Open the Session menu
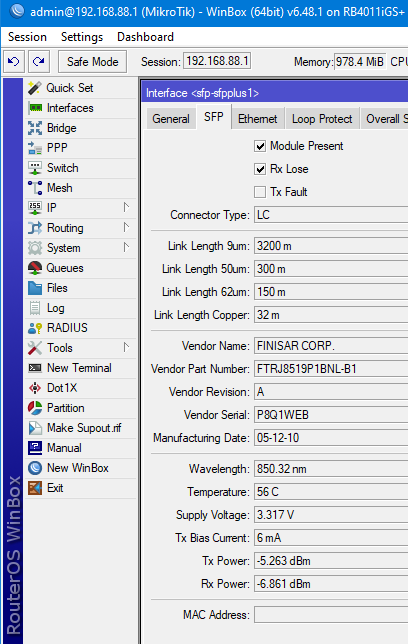 (28, 37)
